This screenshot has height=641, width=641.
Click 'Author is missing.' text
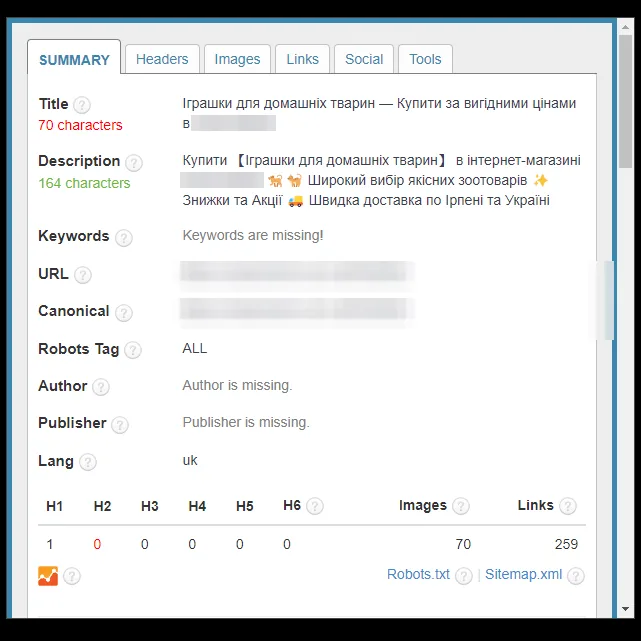[237, 385]
